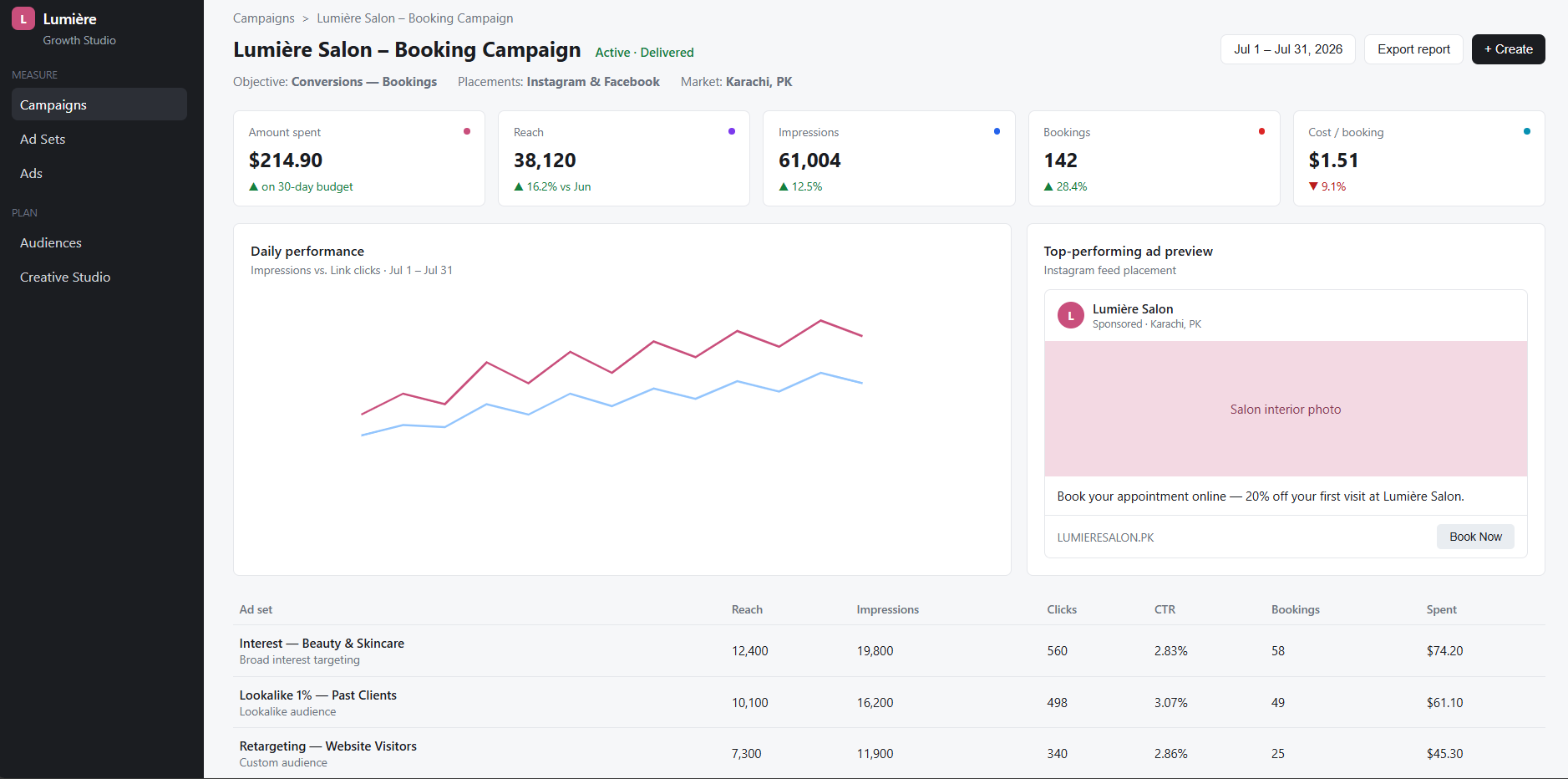Click the + Create button
Screen dimensions: 1568x779
pyautogui.click(x=1509, y=49)
